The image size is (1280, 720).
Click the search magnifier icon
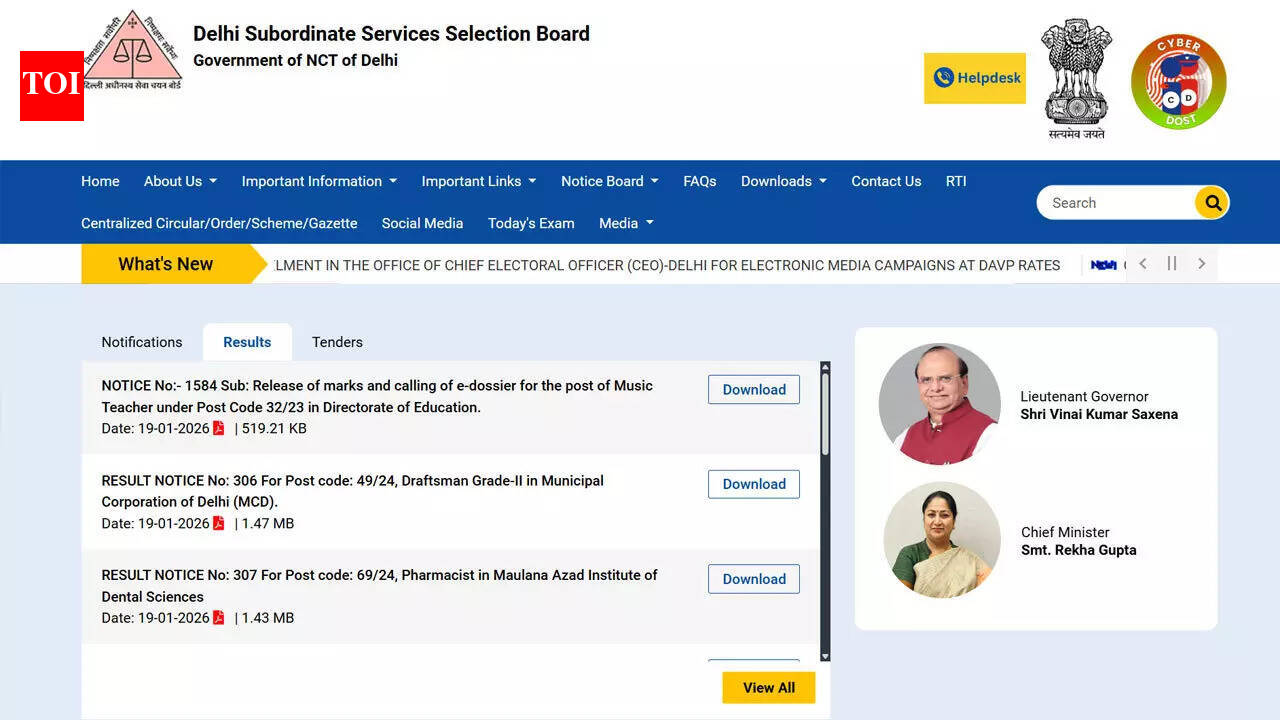pos(1211,202)
